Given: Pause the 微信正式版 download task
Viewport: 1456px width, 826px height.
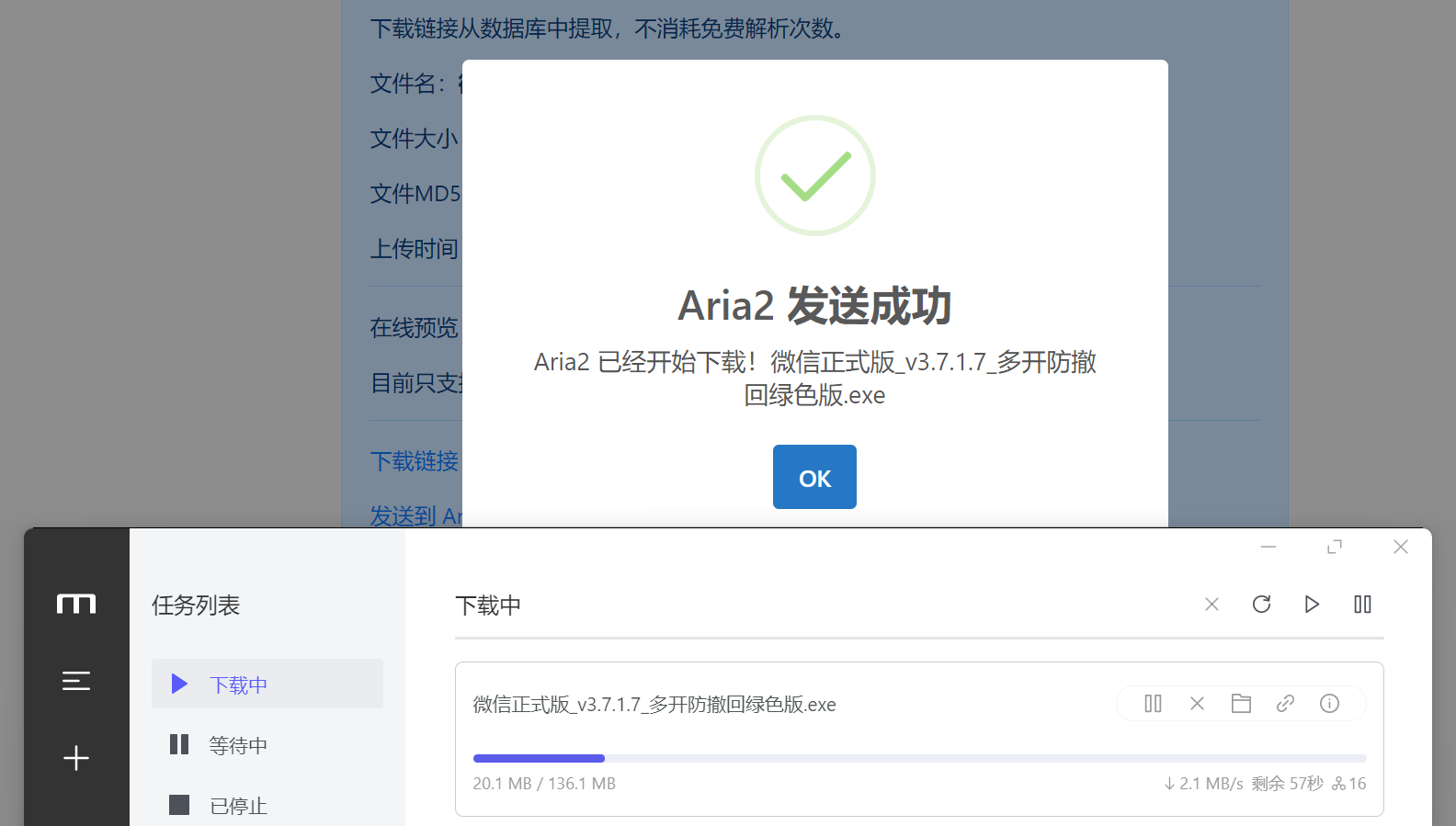Looking at the screenshot, I should pyautogui.click(x=1153, y=704).
